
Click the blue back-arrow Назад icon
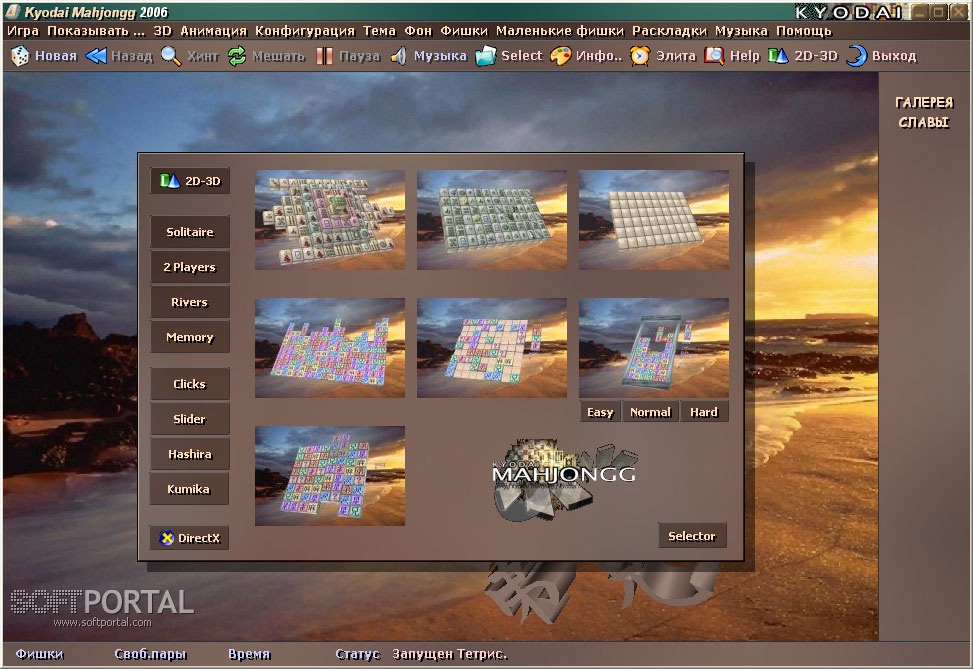pyautogui.click(x=96, y=56)
